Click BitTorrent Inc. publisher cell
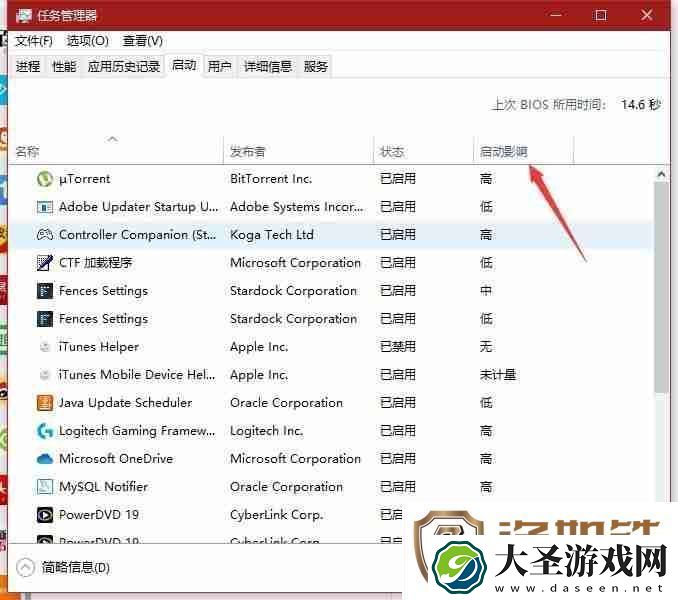The width and height of the screenshot is (678, 600). [x=271, y=179]
